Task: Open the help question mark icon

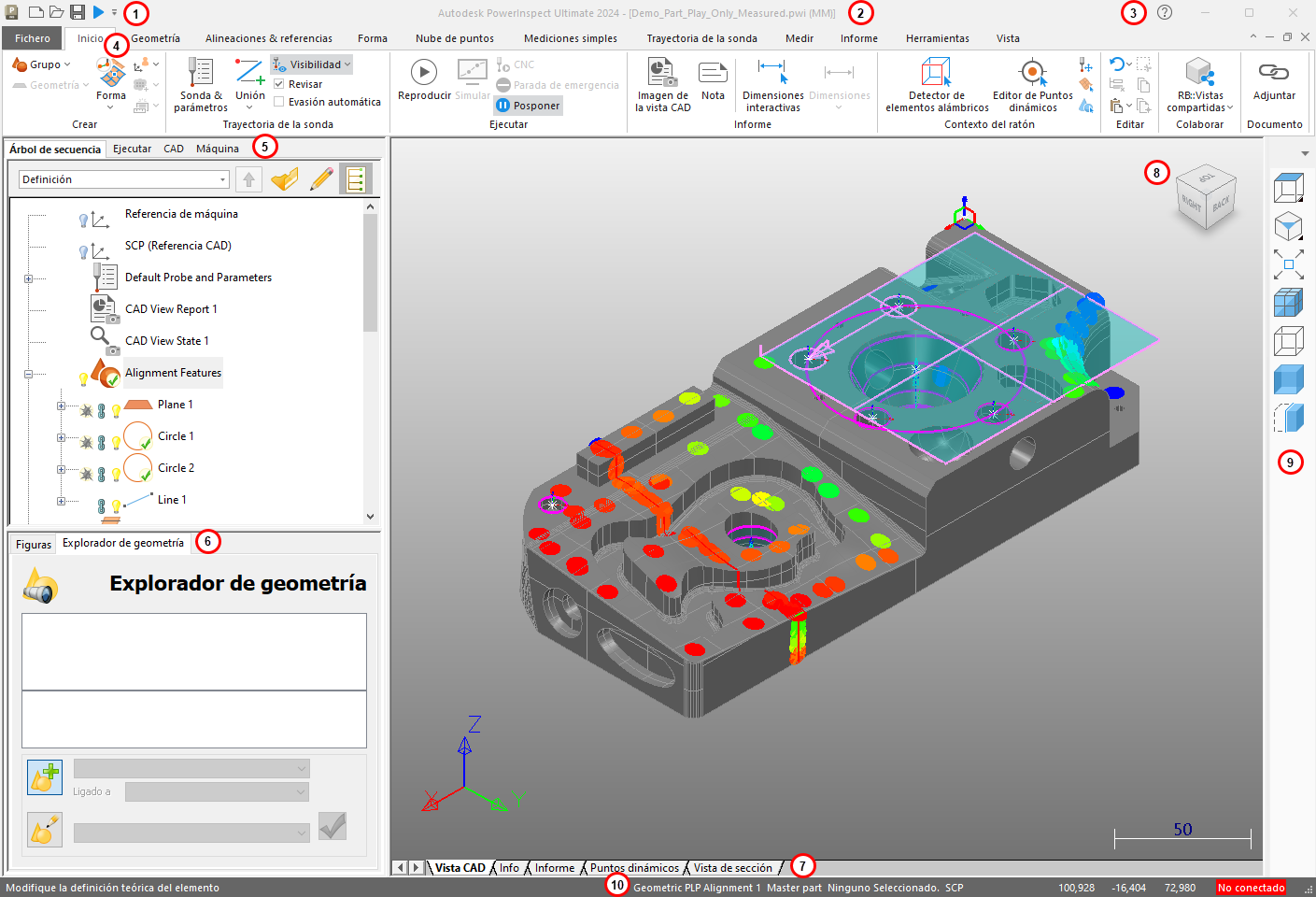Action: (1165, 12)
